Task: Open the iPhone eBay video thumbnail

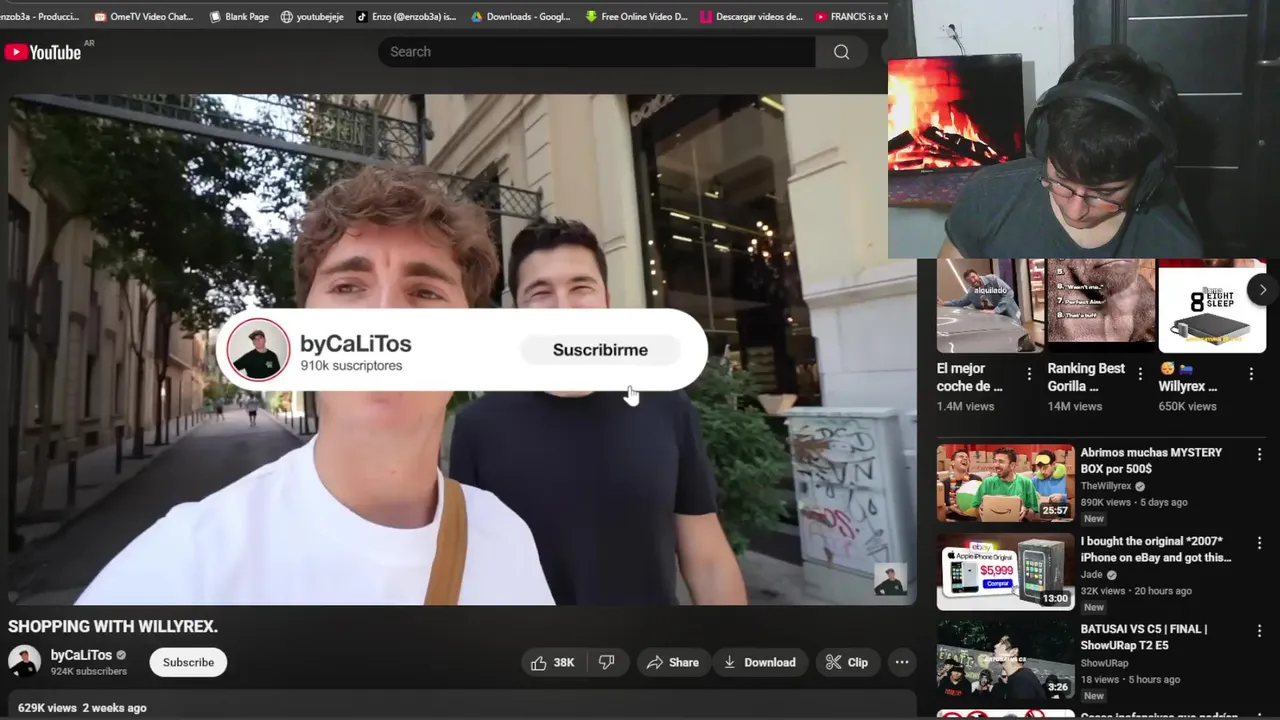Action: point(1005,572)
